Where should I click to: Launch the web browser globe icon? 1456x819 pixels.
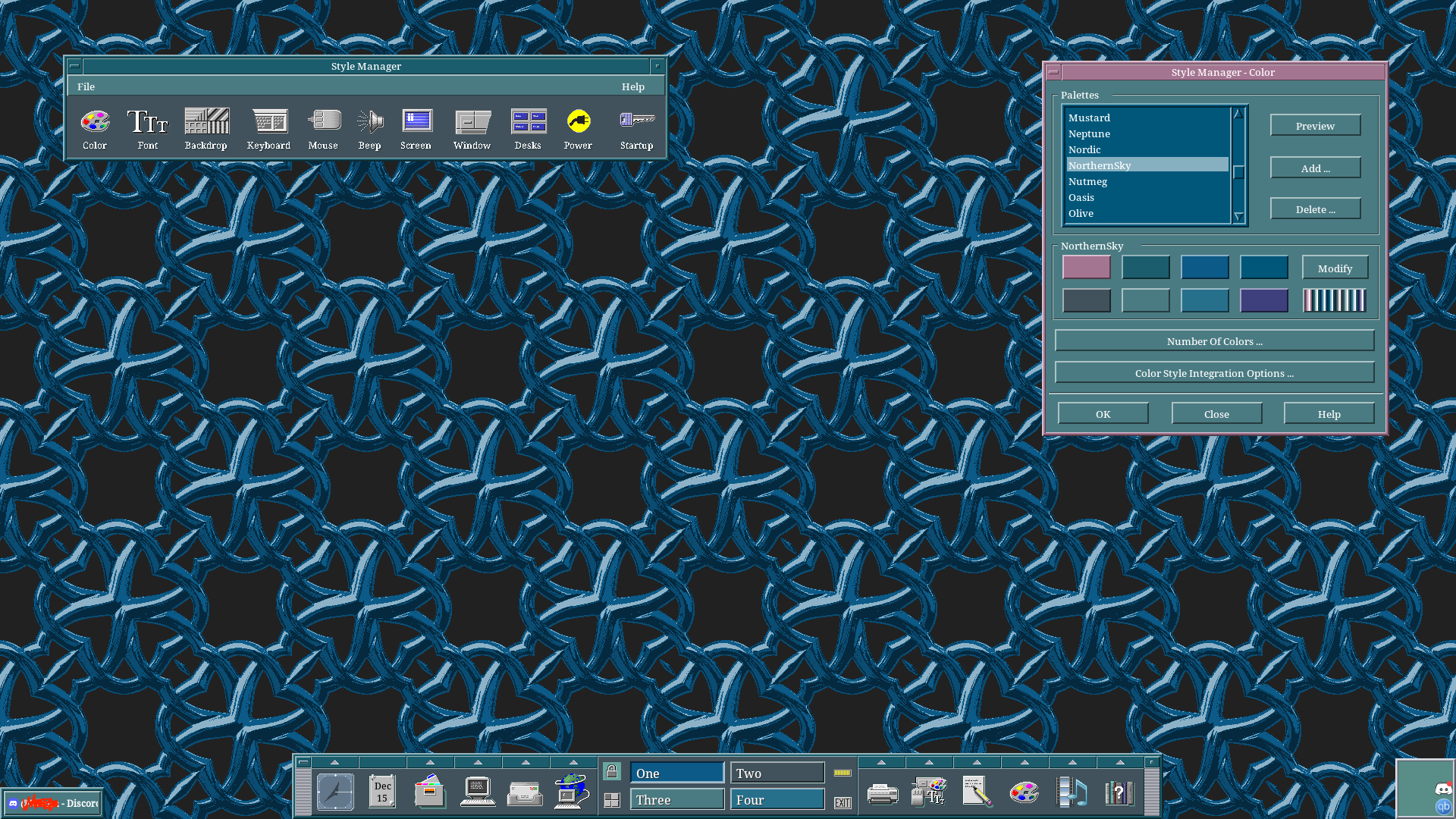[x=572, y=792]
